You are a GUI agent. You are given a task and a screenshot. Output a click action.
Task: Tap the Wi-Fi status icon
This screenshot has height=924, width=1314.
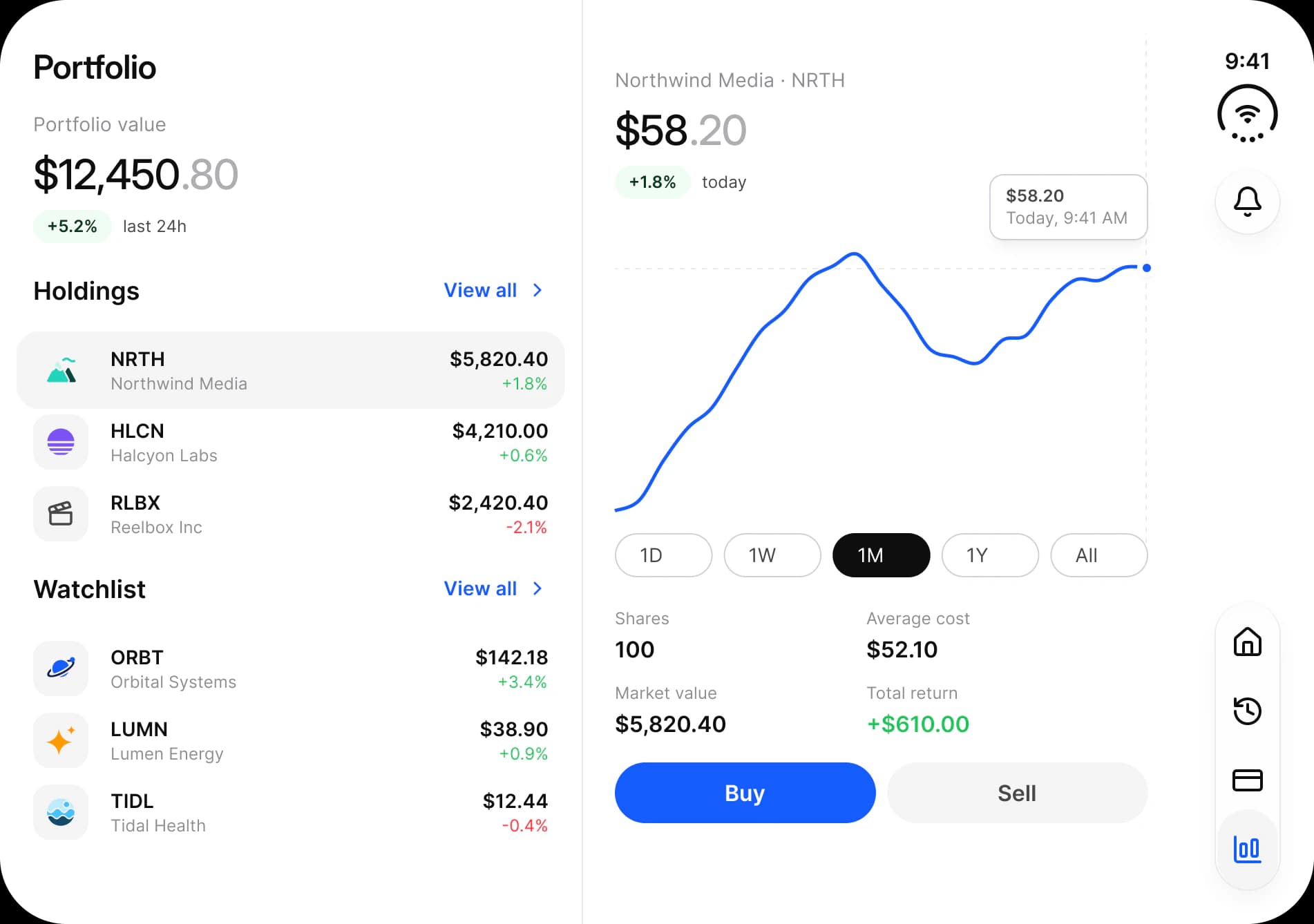click(1247, 115)
